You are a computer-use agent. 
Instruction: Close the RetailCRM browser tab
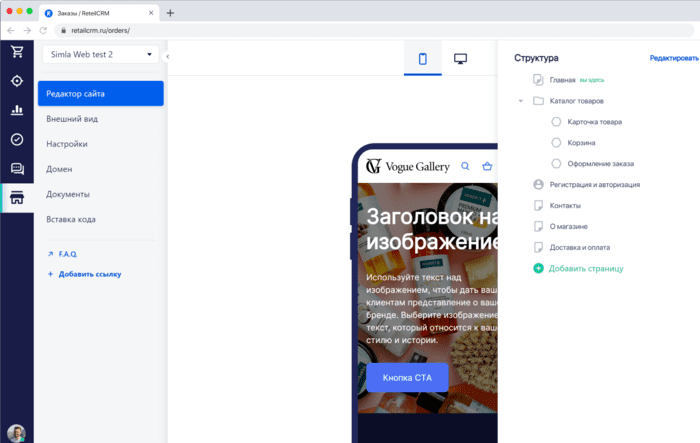[151, 13]
